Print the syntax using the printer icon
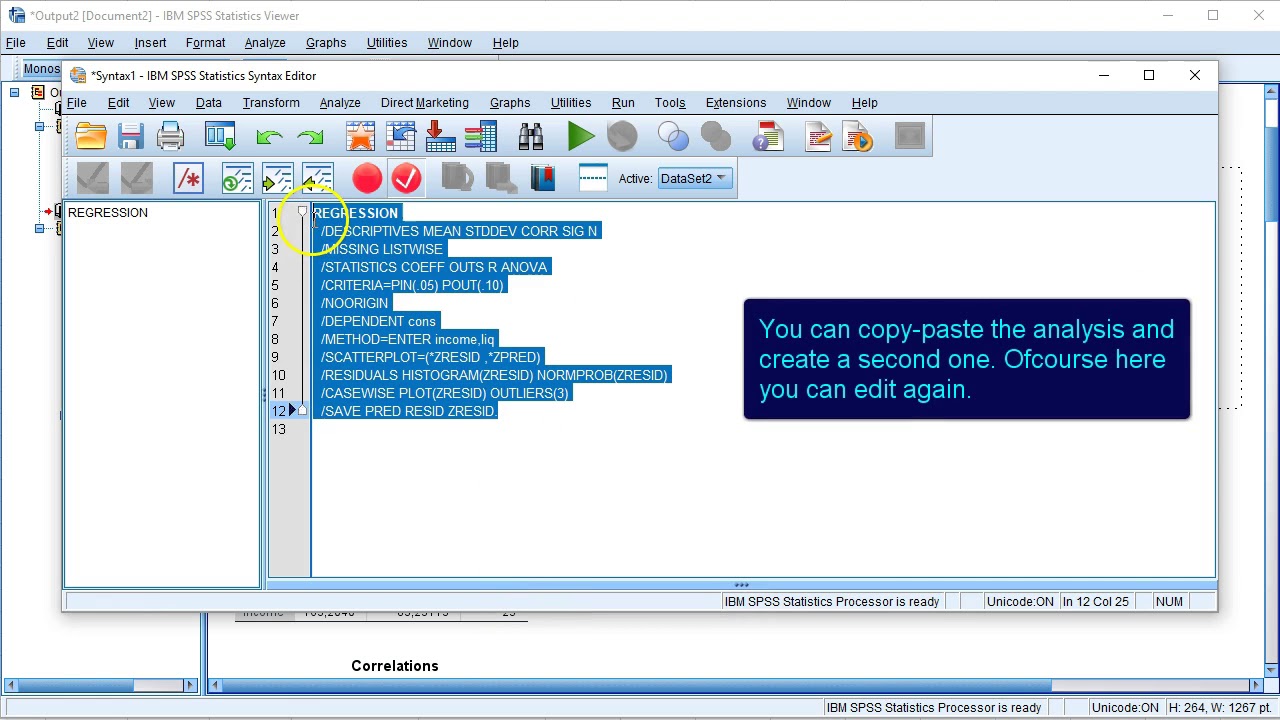The height and width of the screenshot is (720, 1280). (x=170, y=136)
